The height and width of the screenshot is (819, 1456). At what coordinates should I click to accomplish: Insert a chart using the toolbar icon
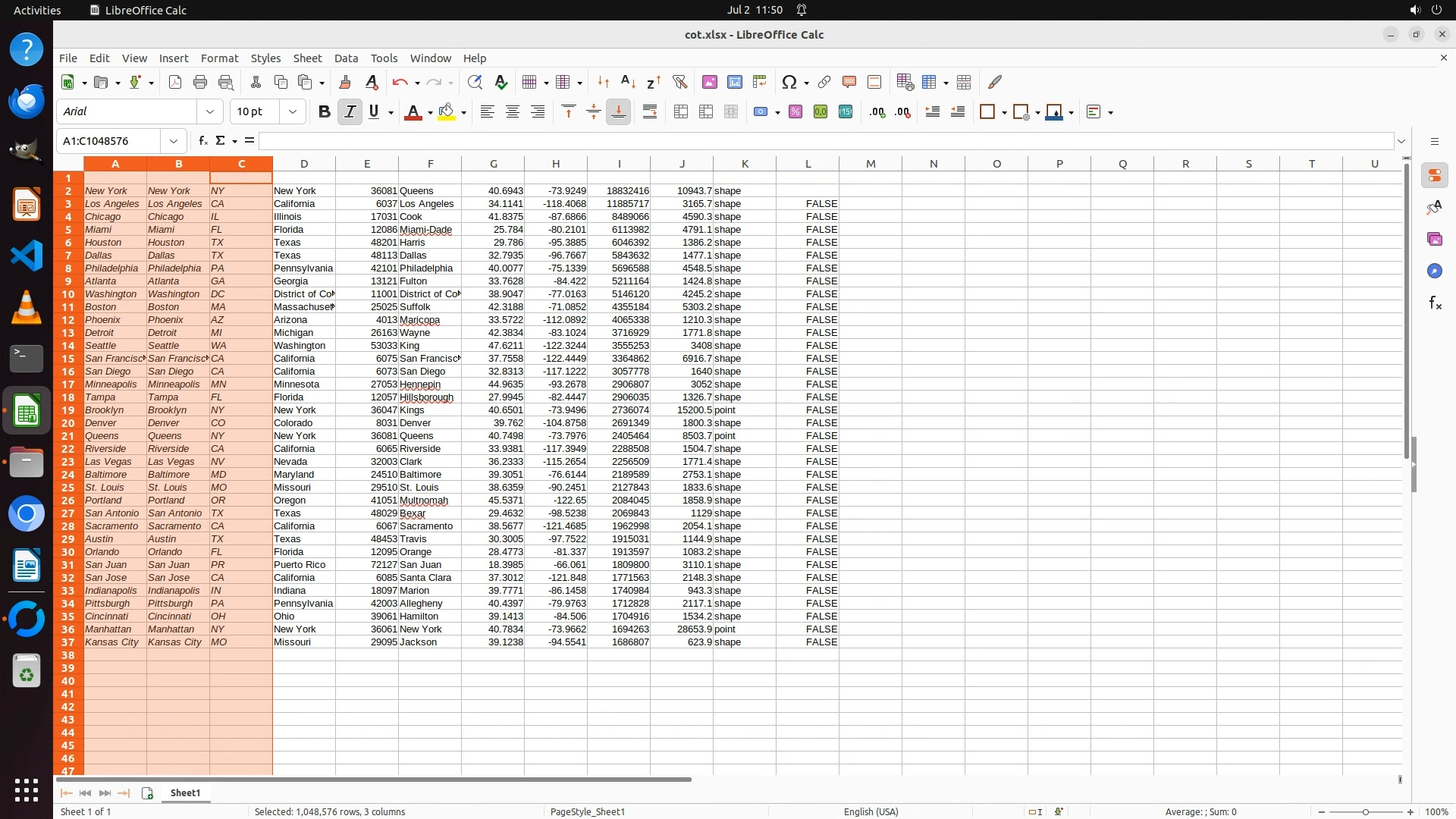[734, 82]
